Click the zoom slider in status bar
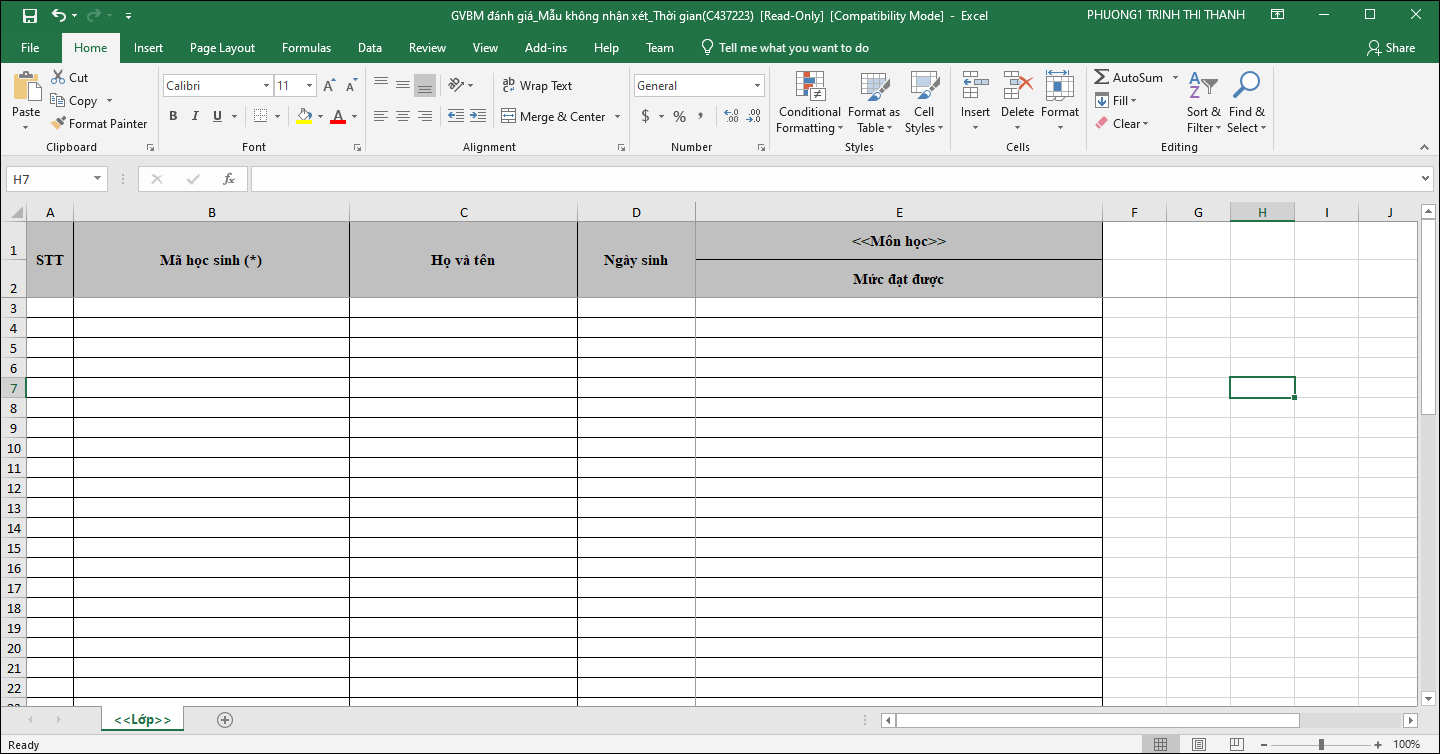 point(1321,745)
